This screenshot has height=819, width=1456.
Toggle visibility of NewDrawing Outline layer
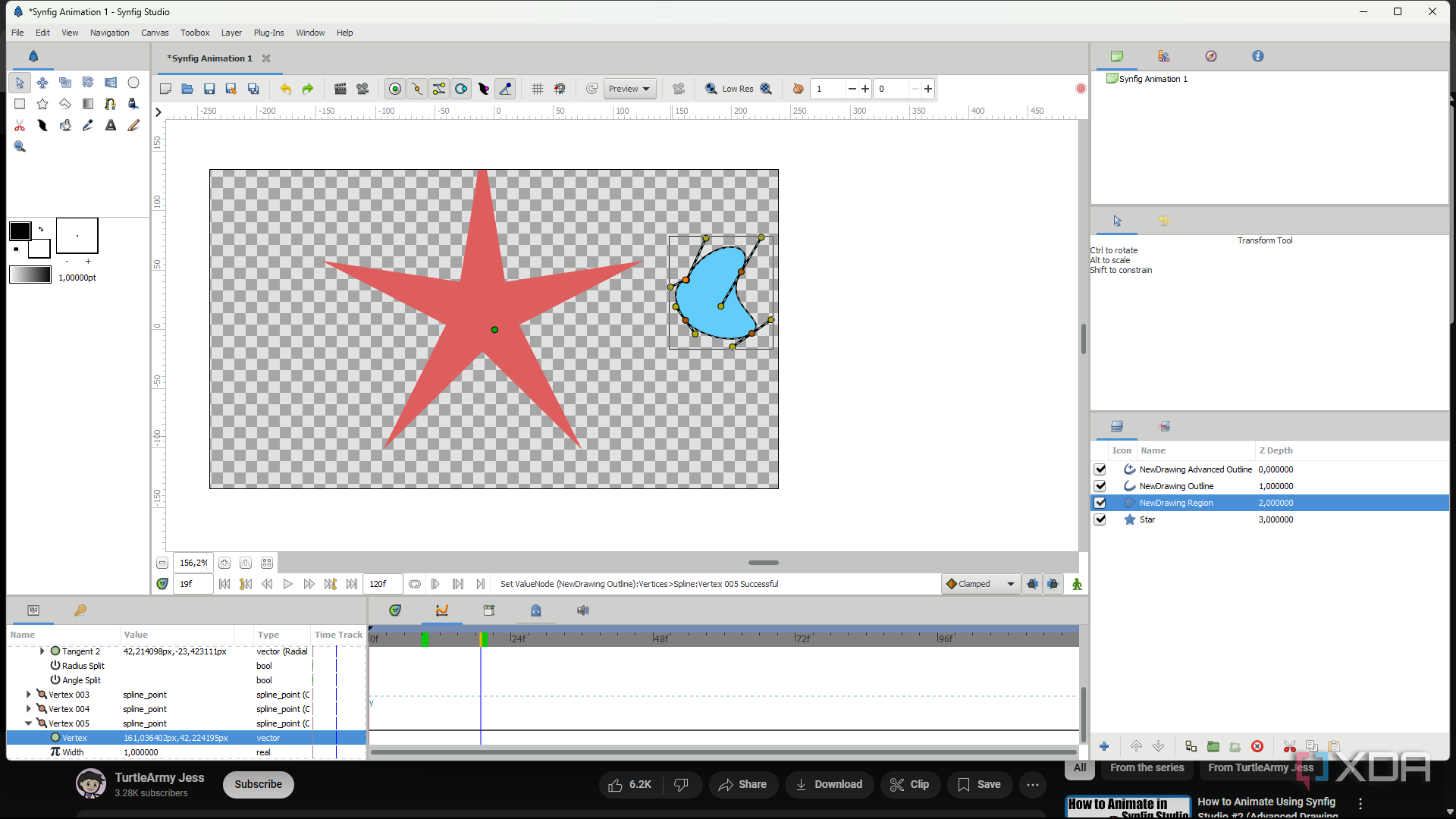click(1100, 486)
